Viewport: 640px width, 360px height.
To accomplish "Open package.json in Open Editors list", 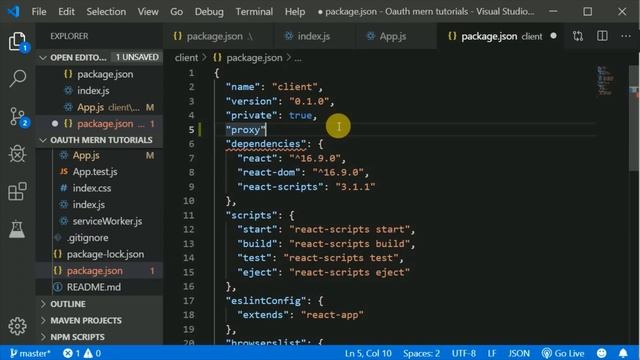I will [x=99, y=74].
